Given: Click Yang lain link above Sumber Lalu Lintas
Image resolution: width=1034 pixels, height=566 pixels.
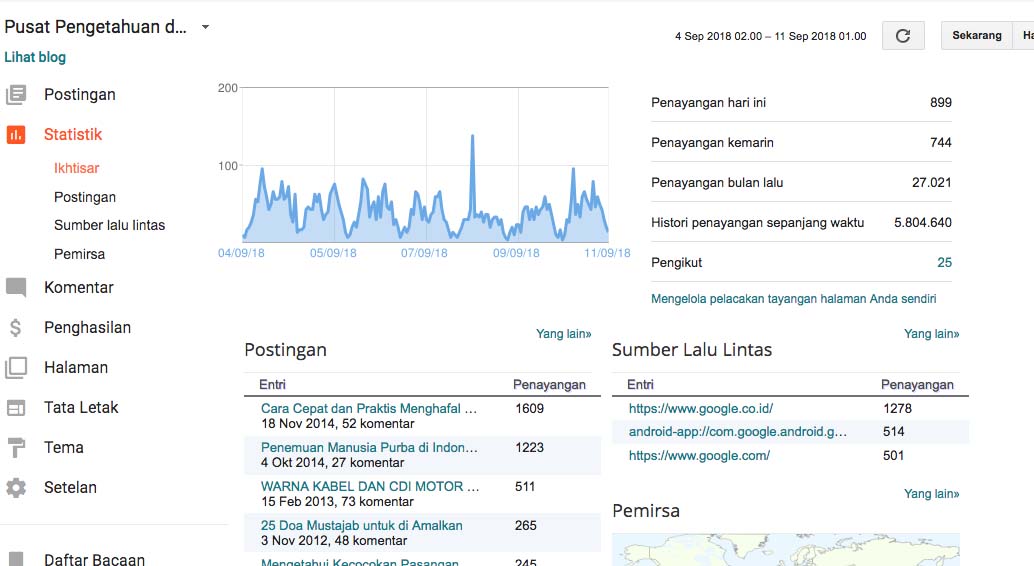Looking at the screenshot, I should [932, 334].
